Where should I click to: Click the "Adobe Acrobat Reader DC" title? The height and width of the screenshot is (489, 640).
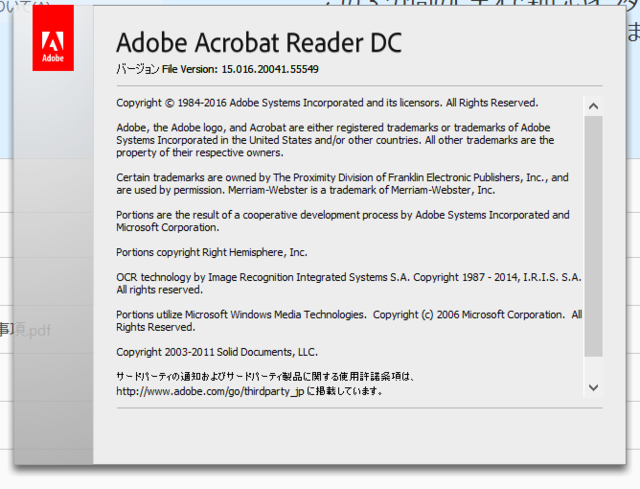click(259, 43)
